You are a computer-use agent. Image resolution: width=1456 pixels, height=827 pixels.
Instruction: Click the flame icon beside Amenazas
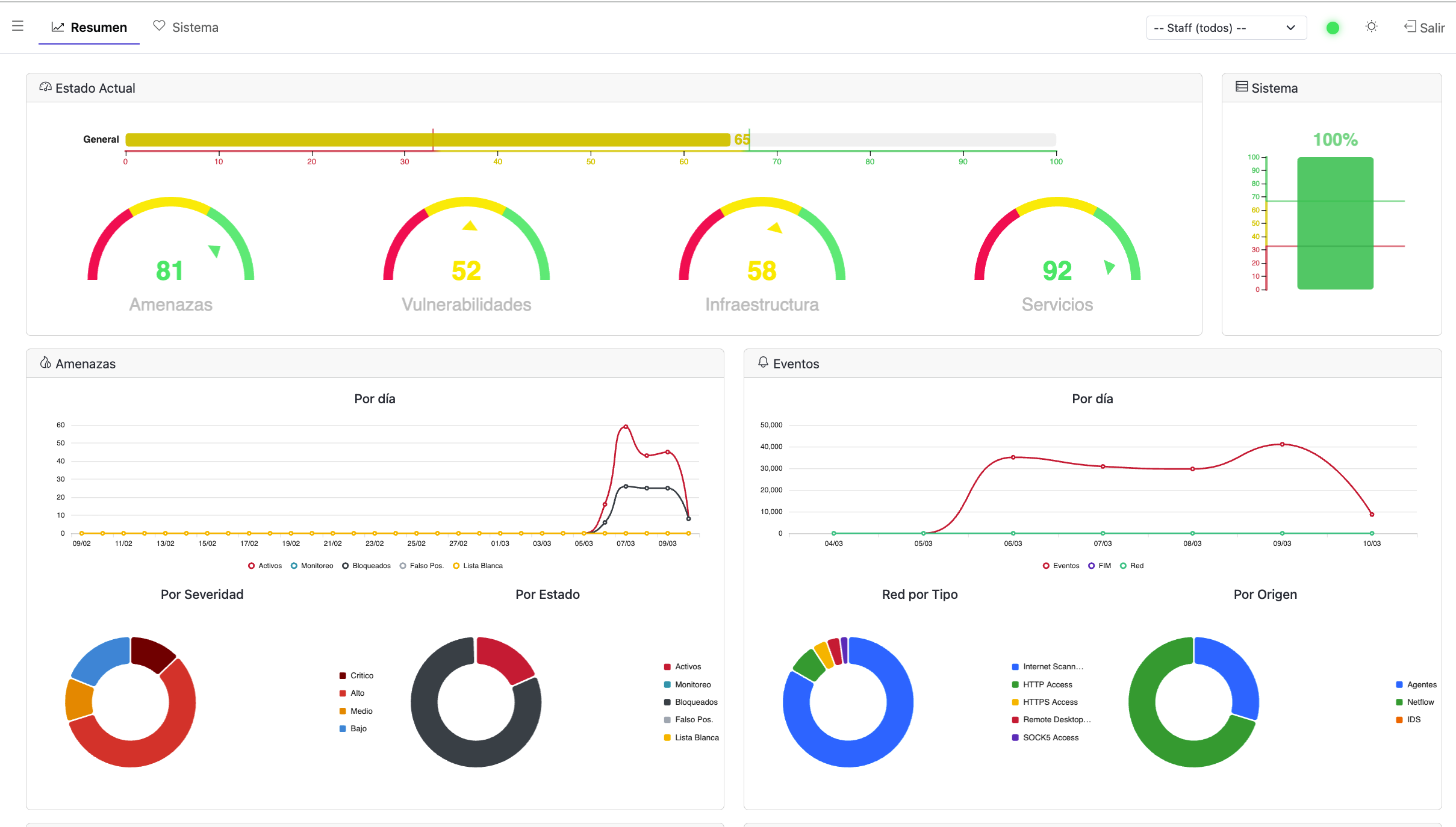click(45, 362)
